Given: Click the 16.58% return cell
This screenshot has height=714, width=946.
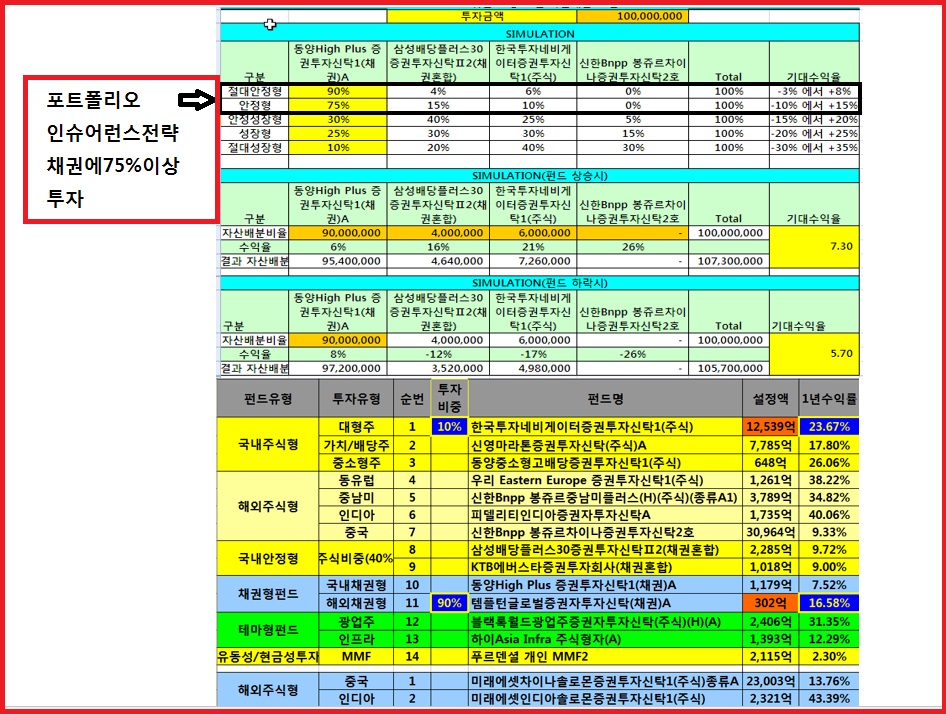Looking at the screenshot, I should pos(828,603).
